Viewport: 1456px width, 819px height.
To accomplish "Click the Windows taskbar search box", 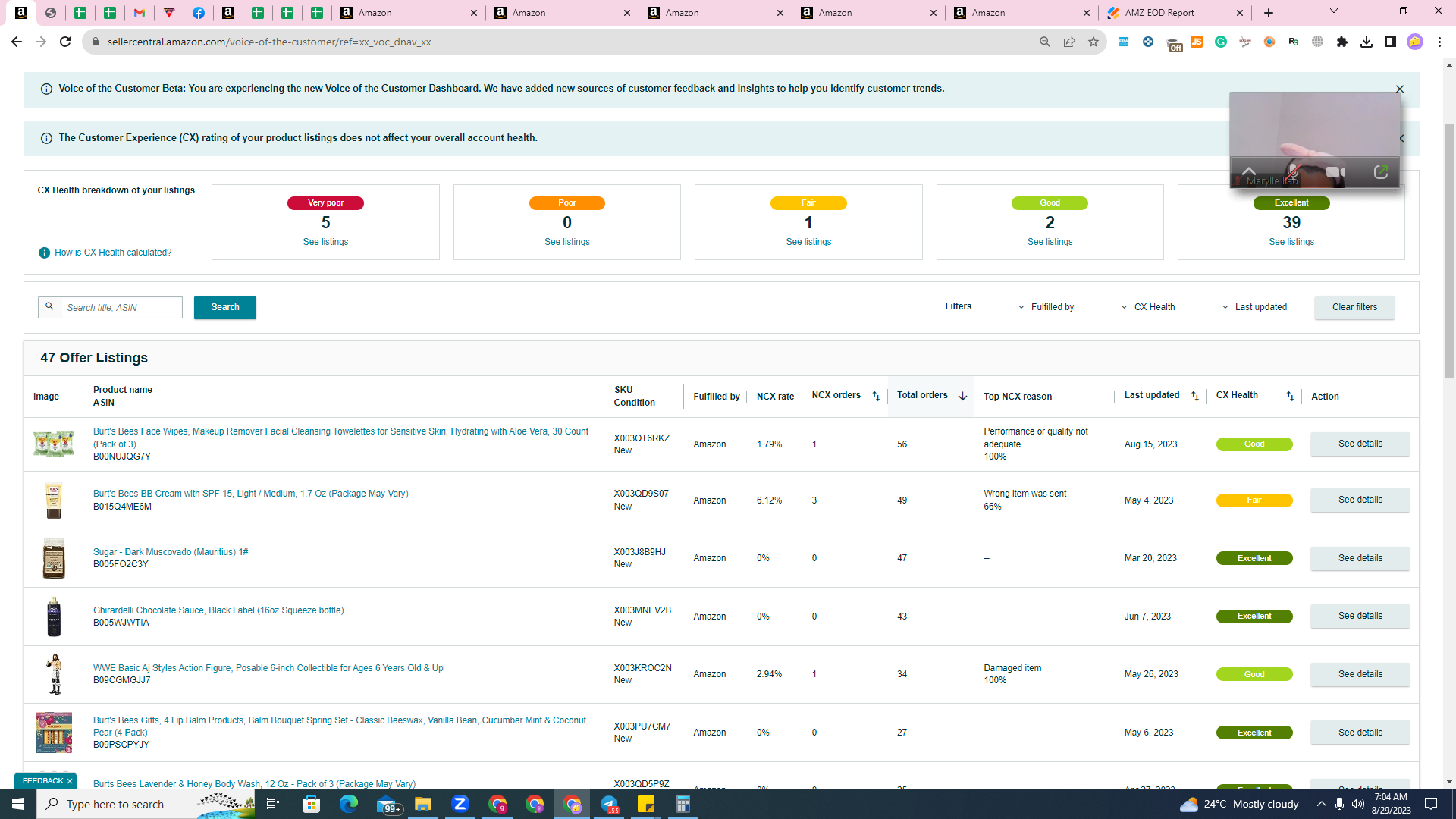I will tap(146, 804).
